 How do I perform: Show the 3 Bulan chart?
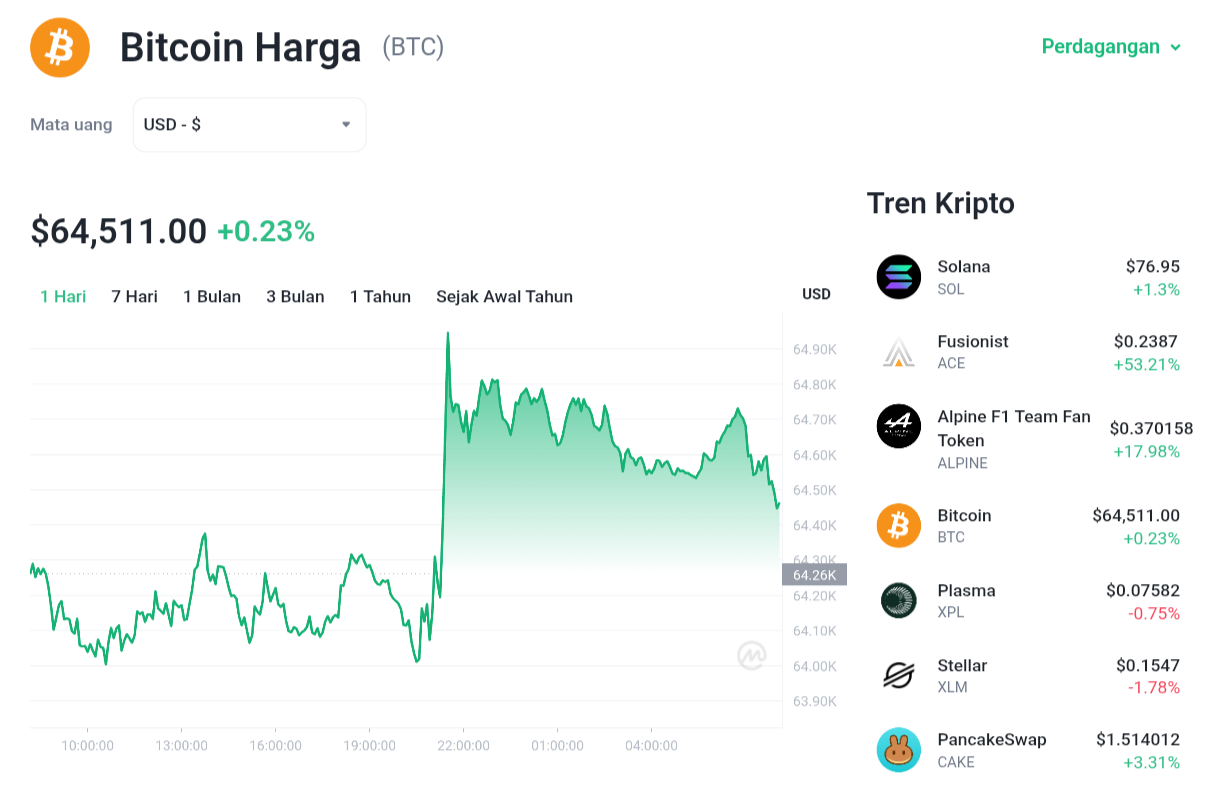point(295,297)
